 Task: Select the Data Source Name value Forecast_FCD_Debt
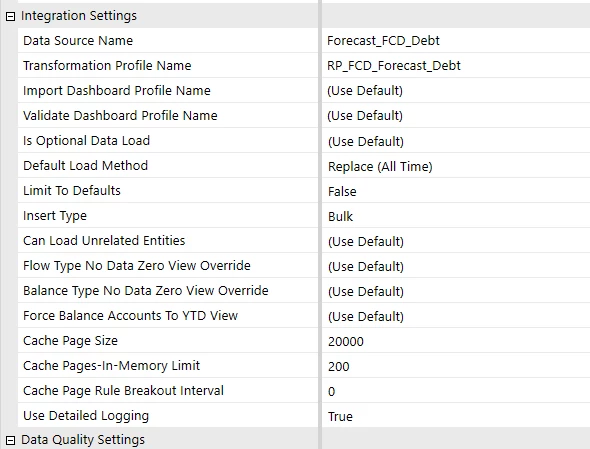point(456,40)
